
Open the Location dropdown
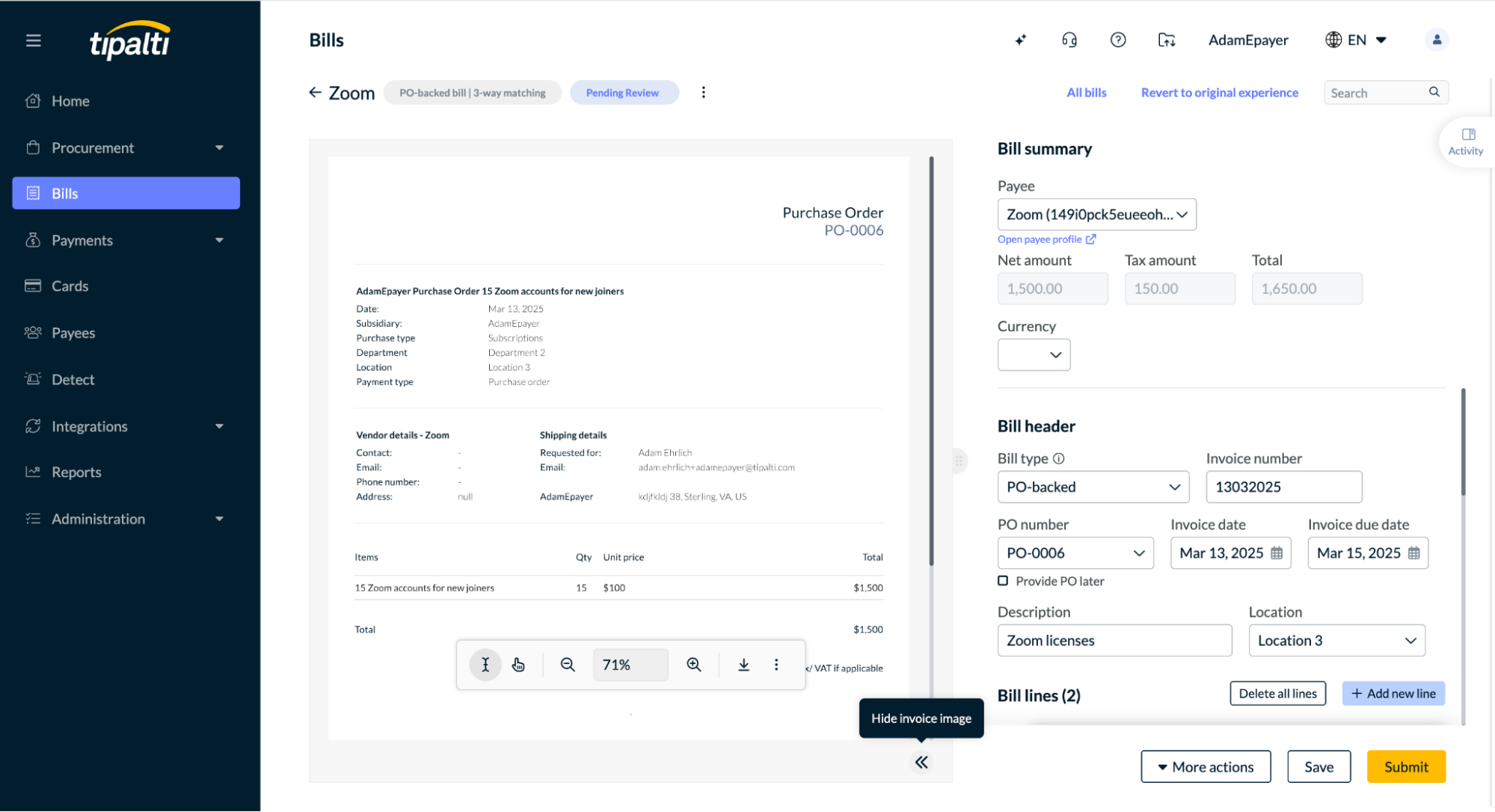tap(1336, 641)
